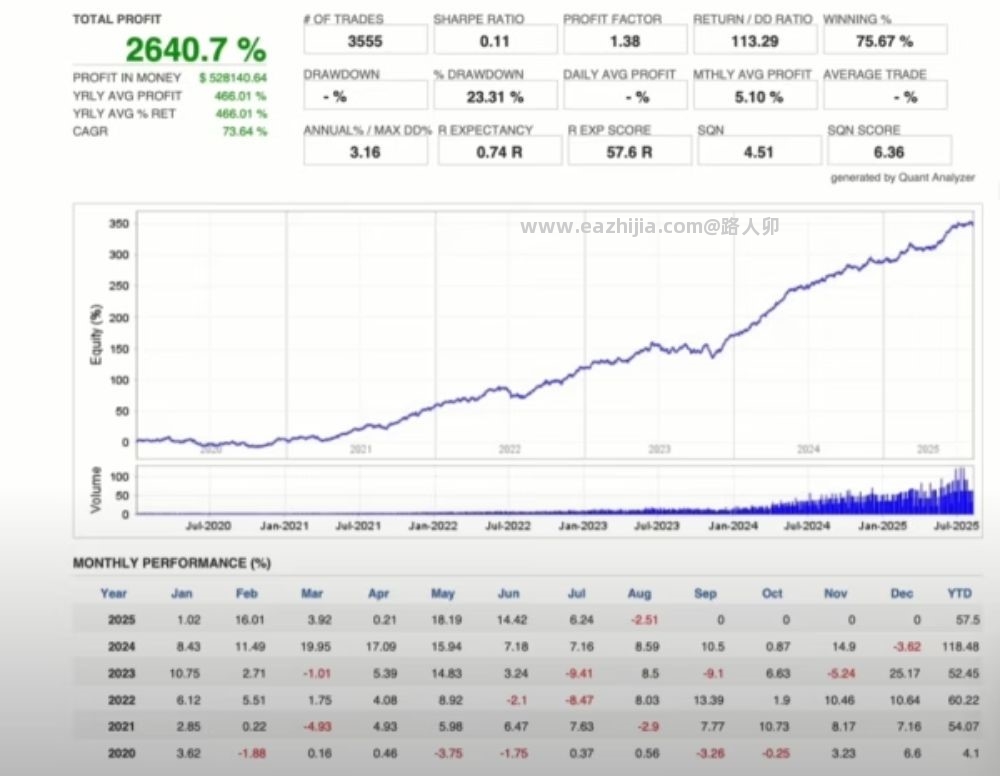Select the number of trades box 3555

(x=365, y=41)
